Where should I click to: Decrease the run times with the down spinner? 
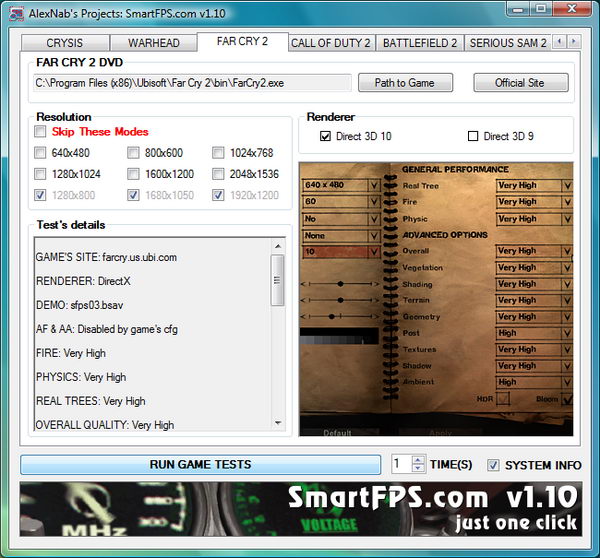point(418,468)
